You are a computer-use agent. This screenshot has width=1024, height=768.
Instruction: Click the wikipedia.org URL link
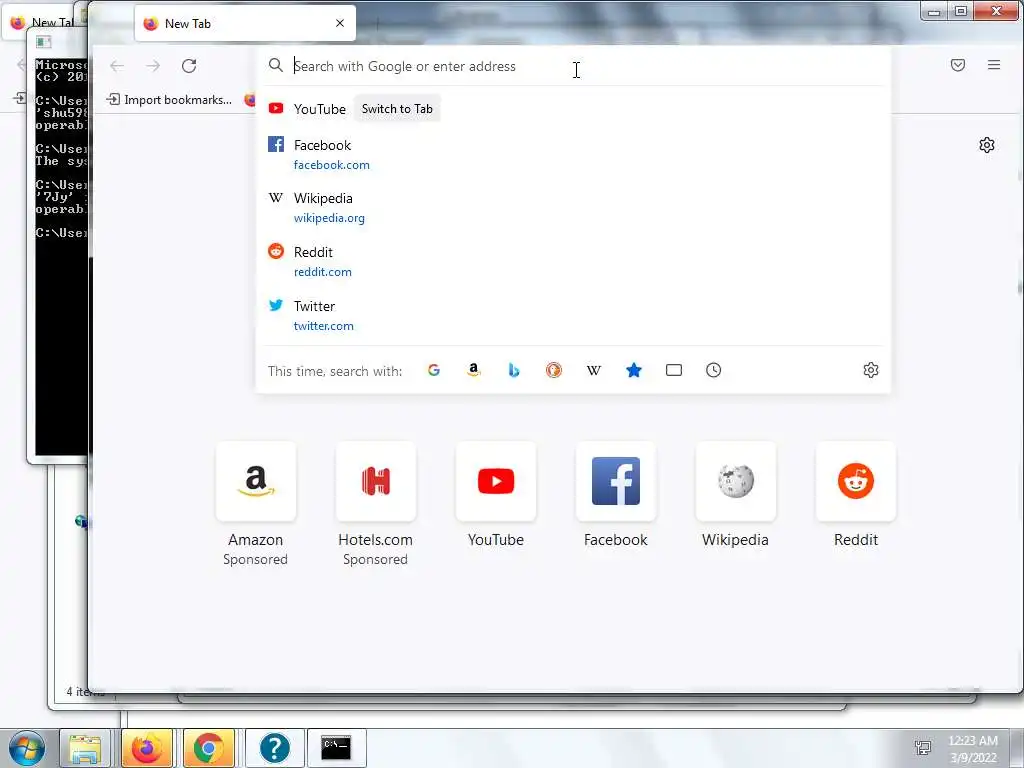click(x=329, y=218)
